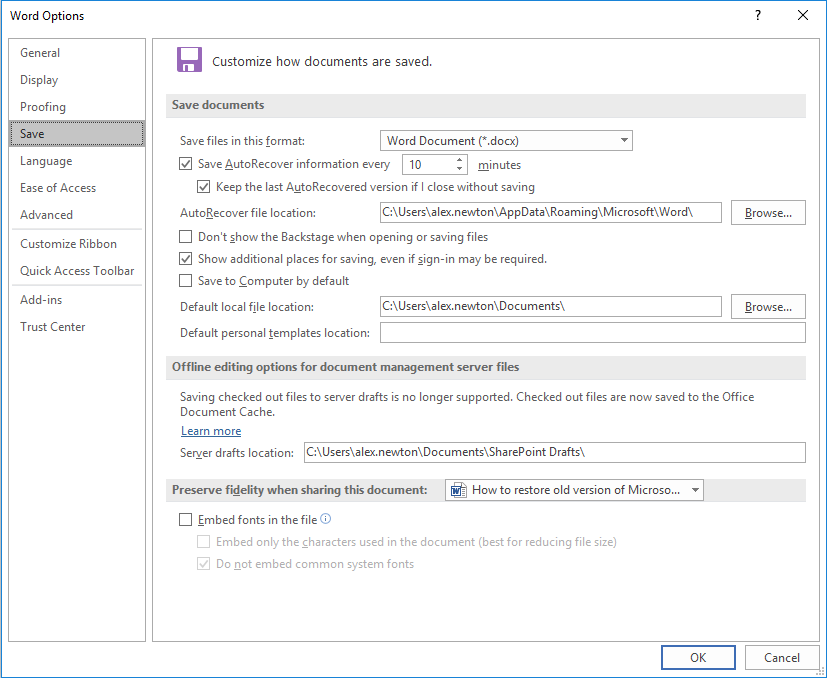Open the General options category
Screen dimensions: 827x678
(x=77, y=53)
